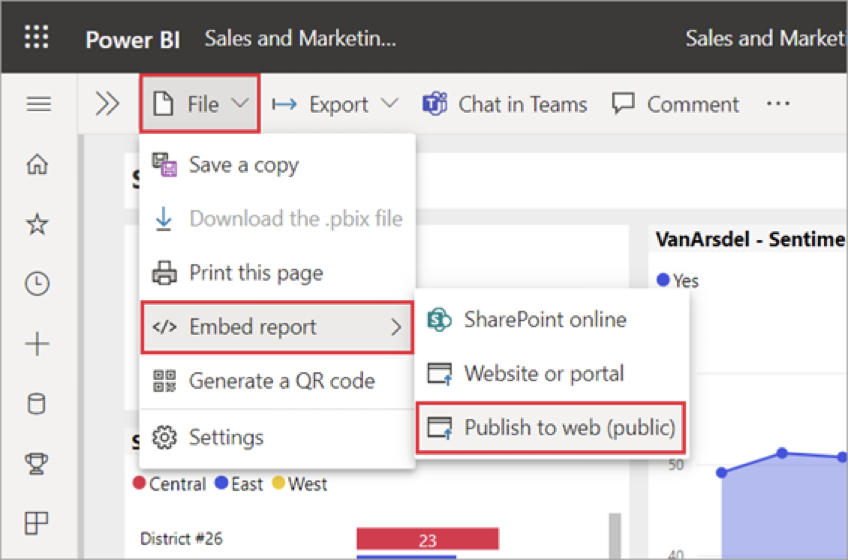Open the Export dropdown menu
This screenshot has width=848, height=560.
[335, 104]
